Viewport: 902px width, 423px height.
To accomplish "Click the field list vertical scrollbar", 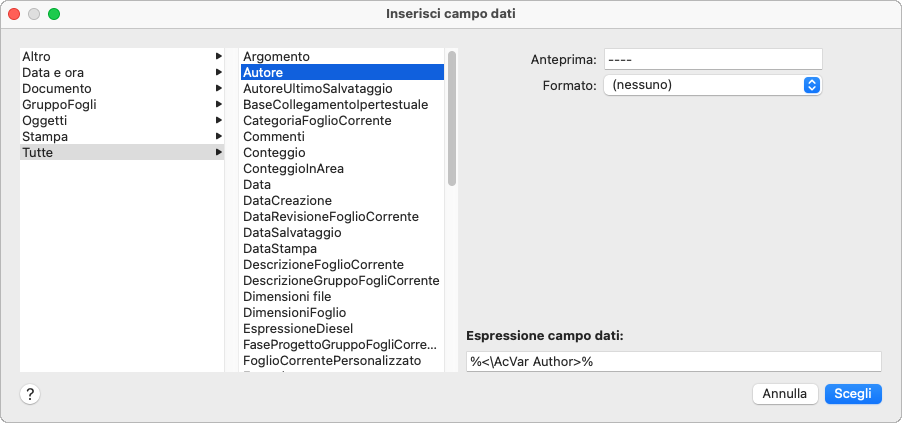I will pos(452,120).
